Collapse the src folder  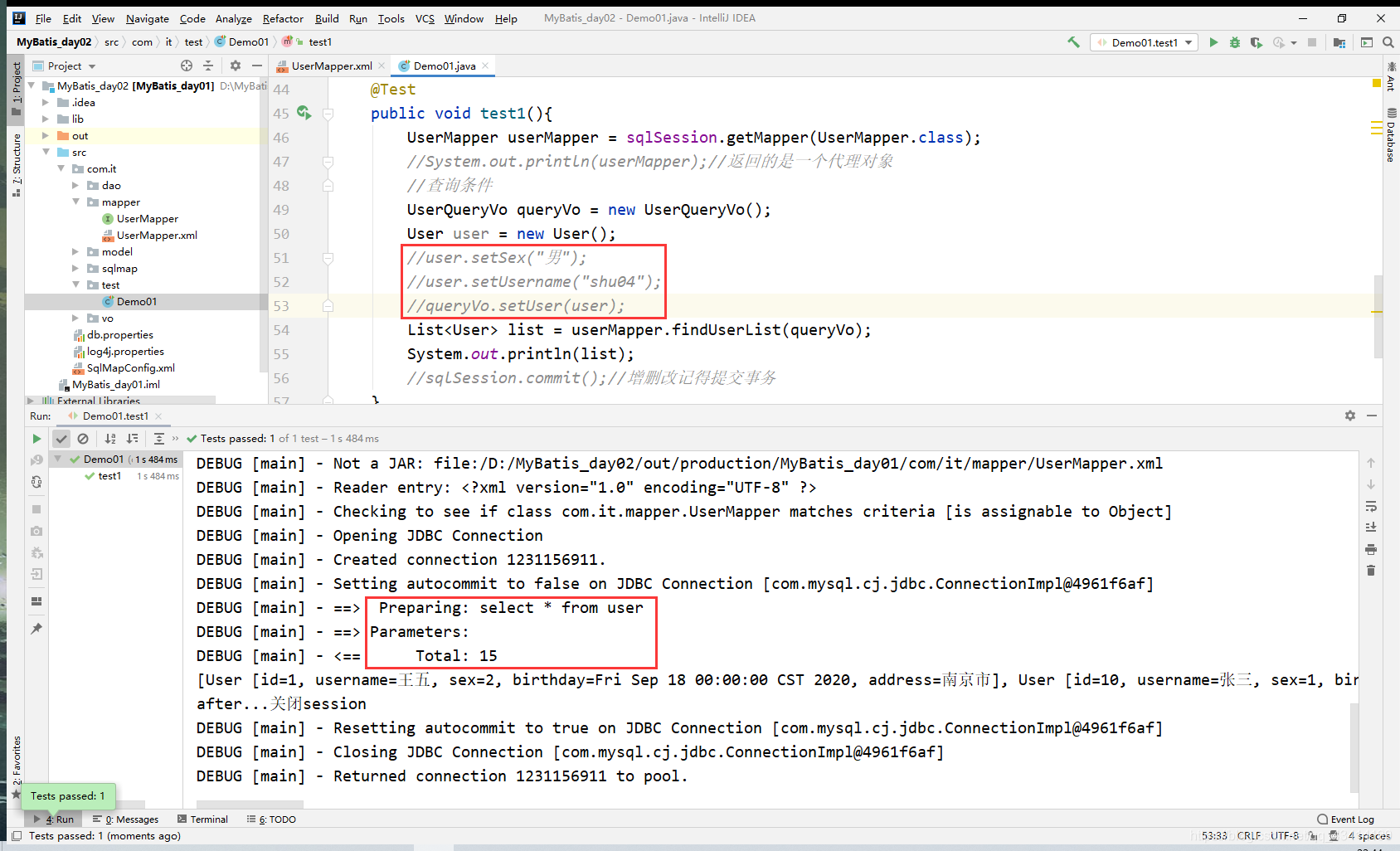(46, 153)
